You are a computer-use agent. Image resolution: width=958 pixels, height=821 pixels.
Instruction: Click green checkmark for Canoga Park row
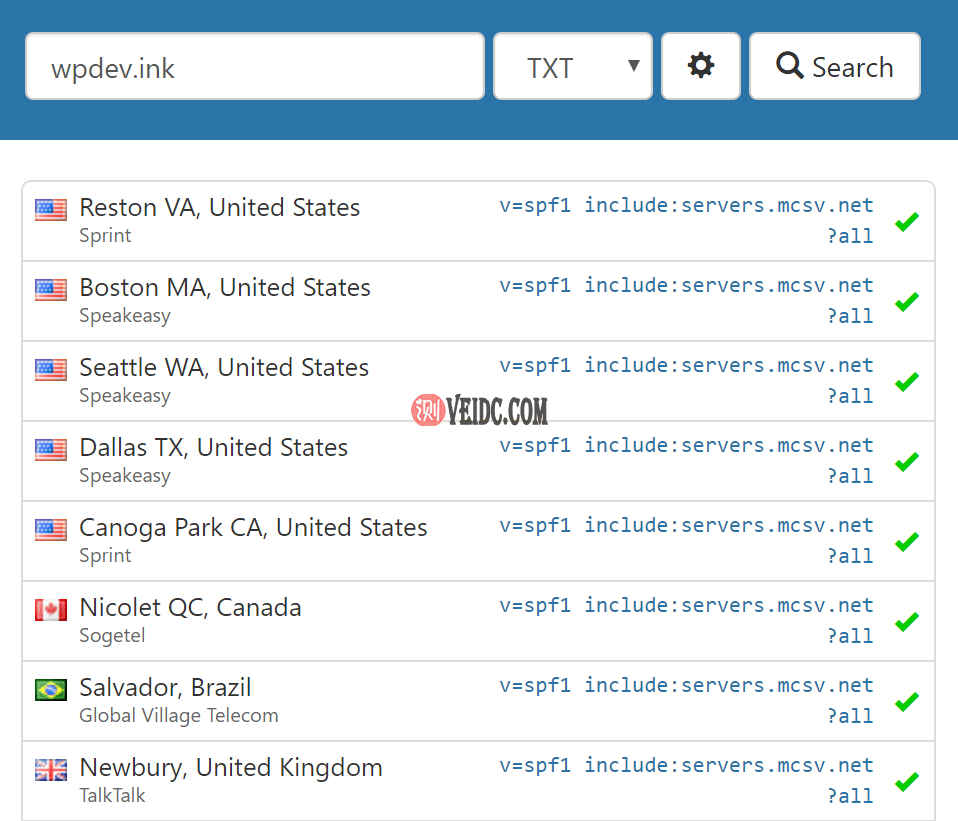pyautogui.click(x=907, y=542)
